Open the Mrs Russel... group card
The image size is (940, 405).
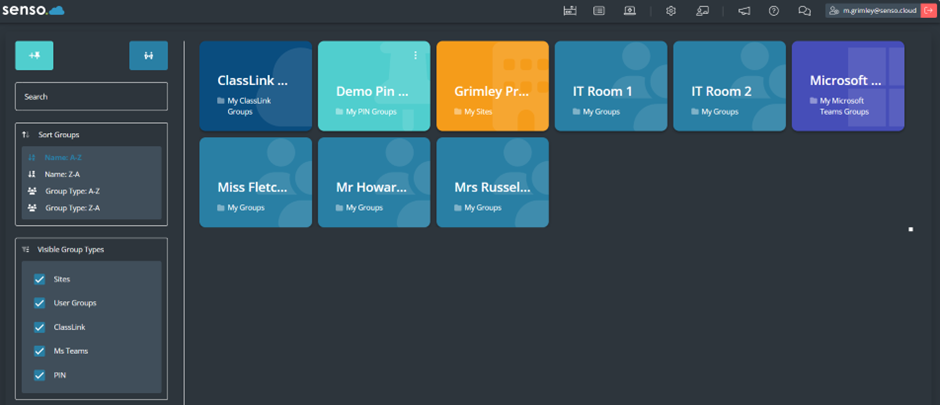[492, 182]
